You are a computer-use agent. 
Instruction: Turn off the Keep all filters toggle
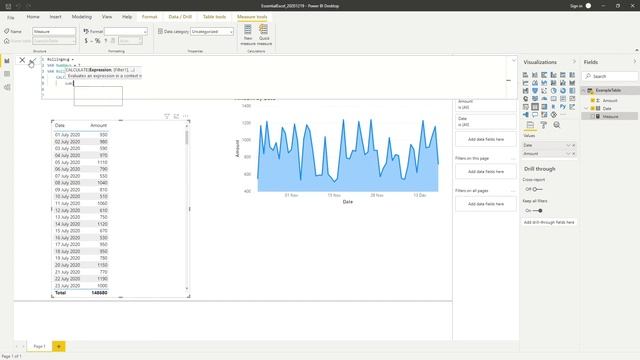[x=538, y=211]
